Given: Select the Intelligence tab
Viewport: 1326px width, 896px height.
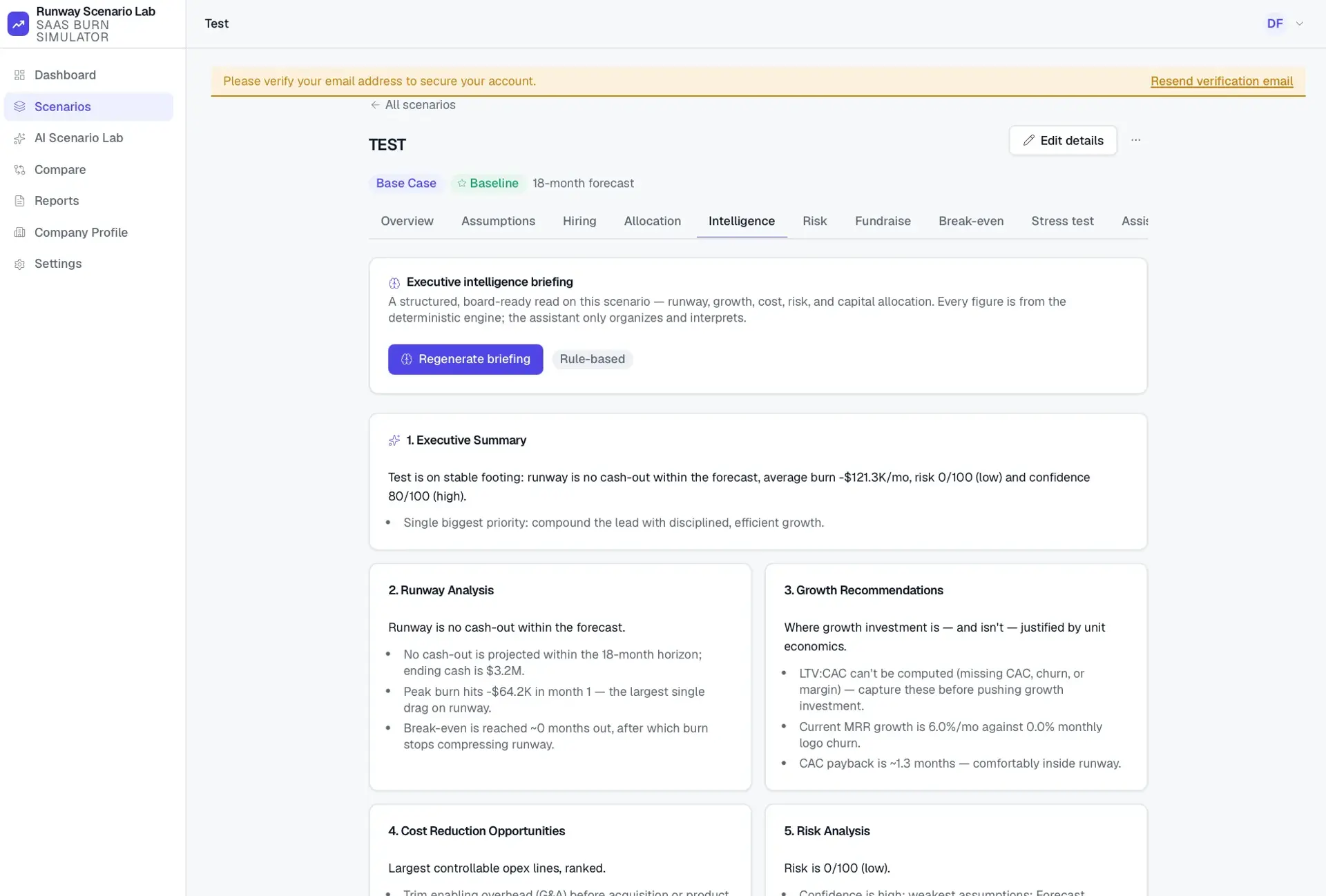Looking at the screenshot, I should [x=741, y=221].
